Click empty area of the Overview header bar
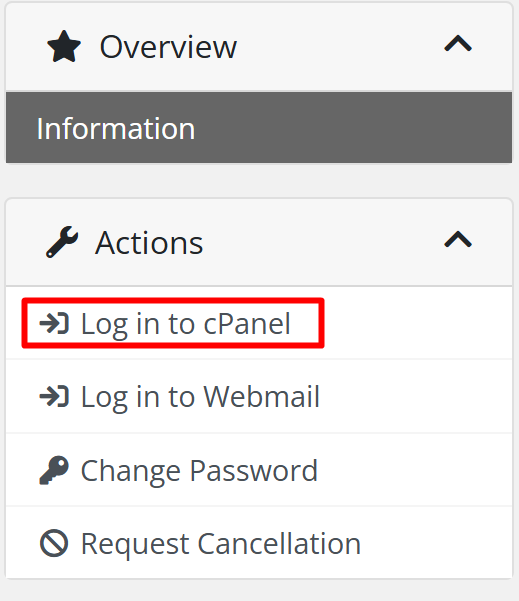This screenshot has width=519, height=601. pyautogui.click(x=337, y=46)
